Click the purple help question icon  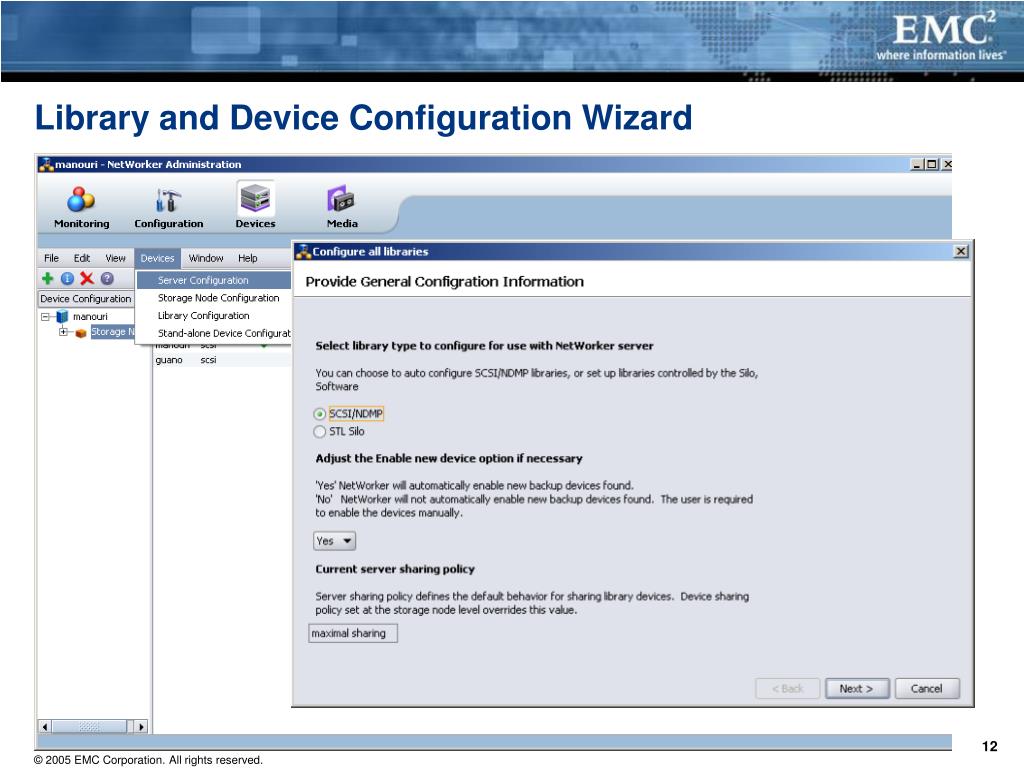coord(107,279)
